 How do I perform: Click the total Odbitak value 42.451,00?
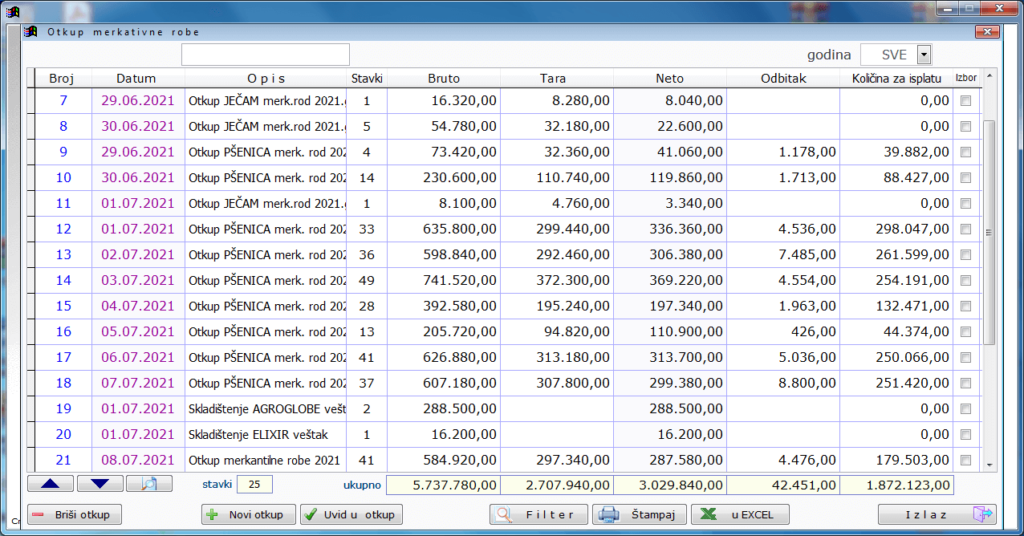(x=783, y=485)
